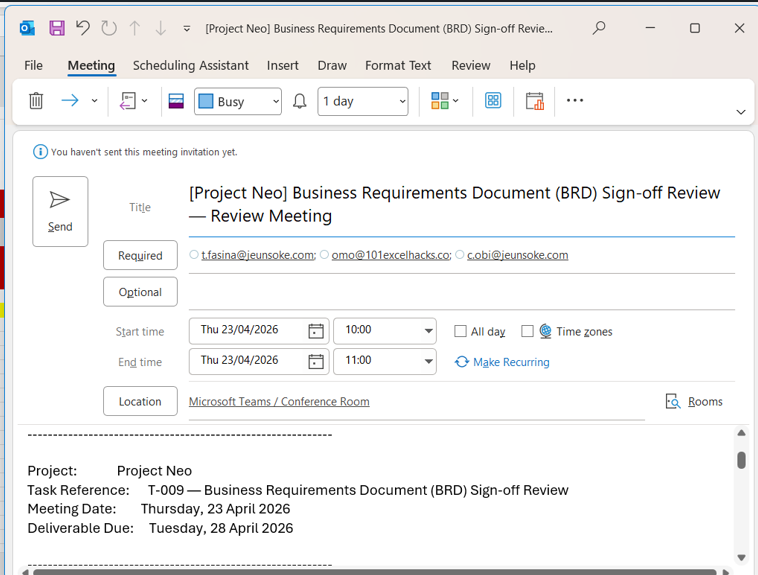
Task: Redo the last action
Action: coord(109,28)
